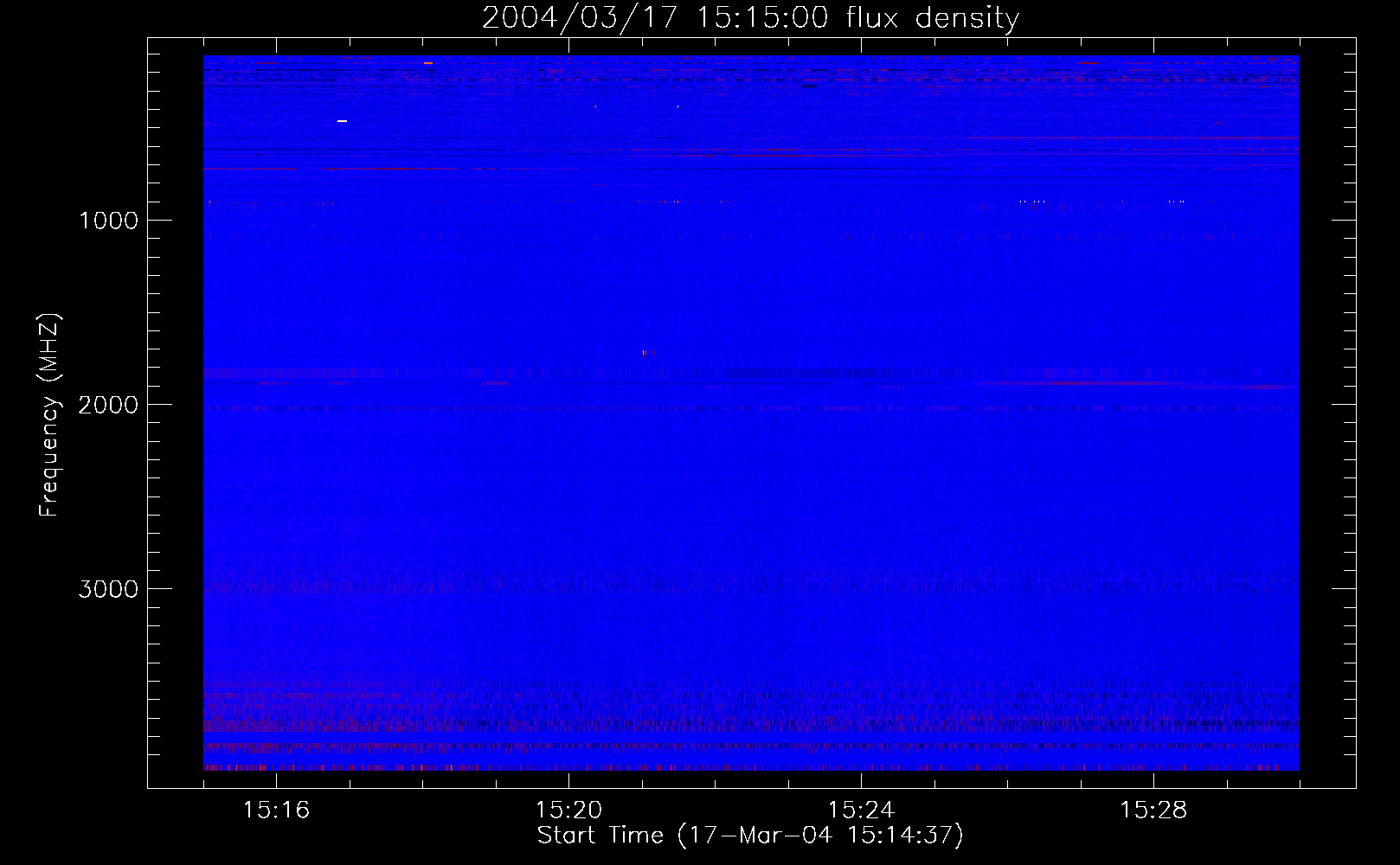Click the 2000 frequency tick label
The image size is (1400, 865).
[x=108, y=405]
